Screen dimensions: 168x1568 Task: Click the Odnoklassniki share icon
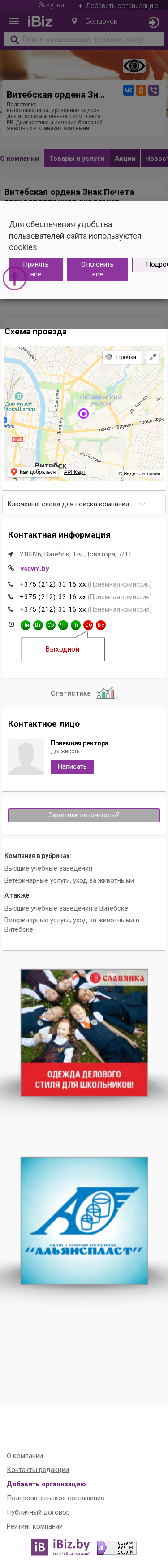(141, 90)
